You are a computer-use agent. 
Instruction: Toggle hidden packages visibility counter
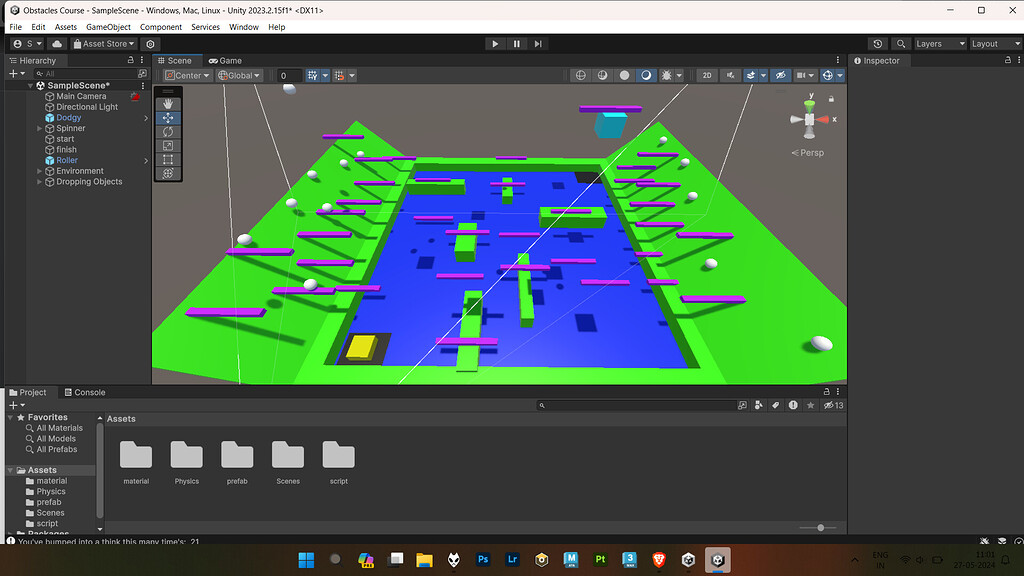[x=833, y=405]
